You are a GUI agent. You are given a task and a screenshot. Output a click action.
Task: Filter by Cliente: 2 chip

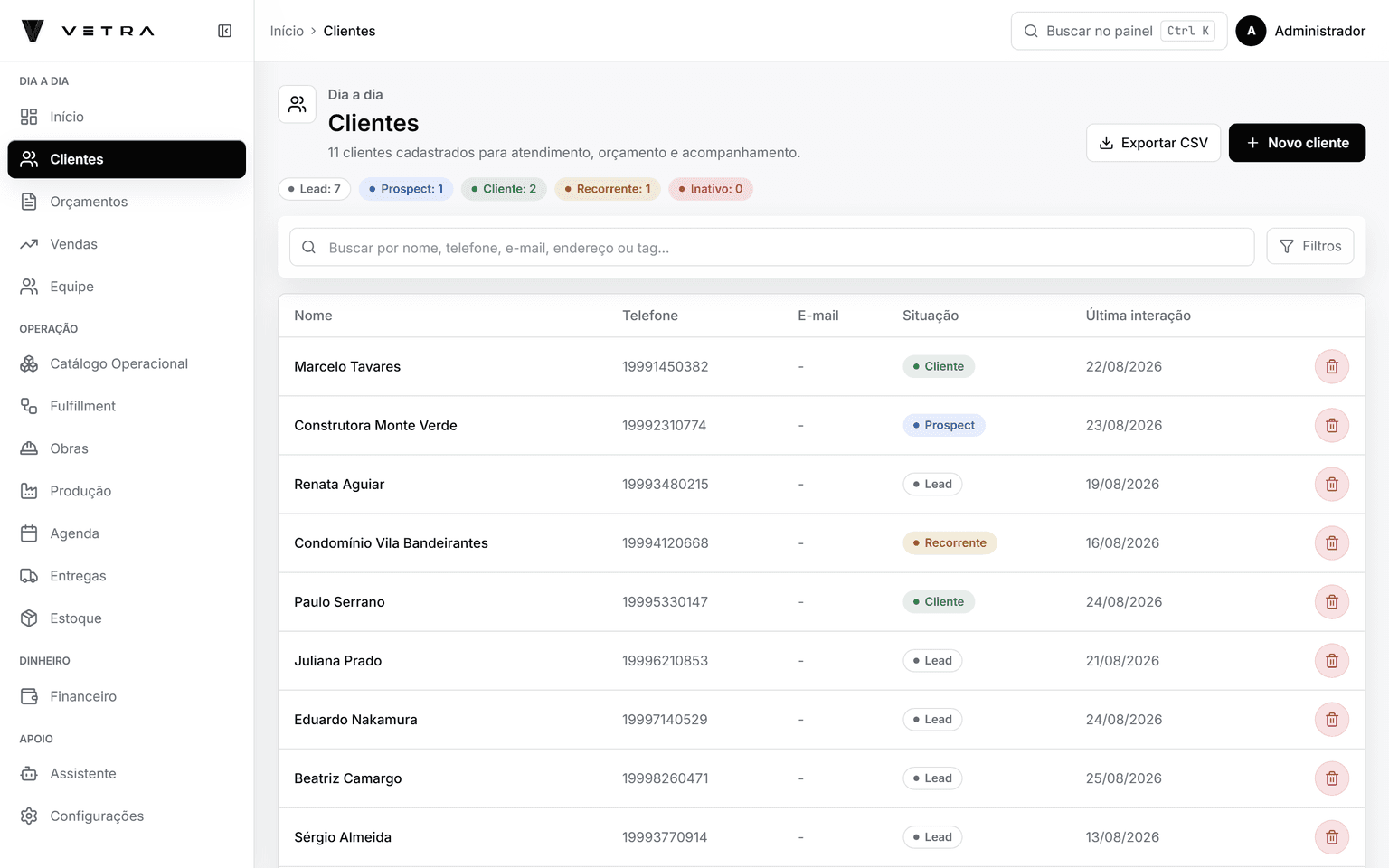point(504,189)
